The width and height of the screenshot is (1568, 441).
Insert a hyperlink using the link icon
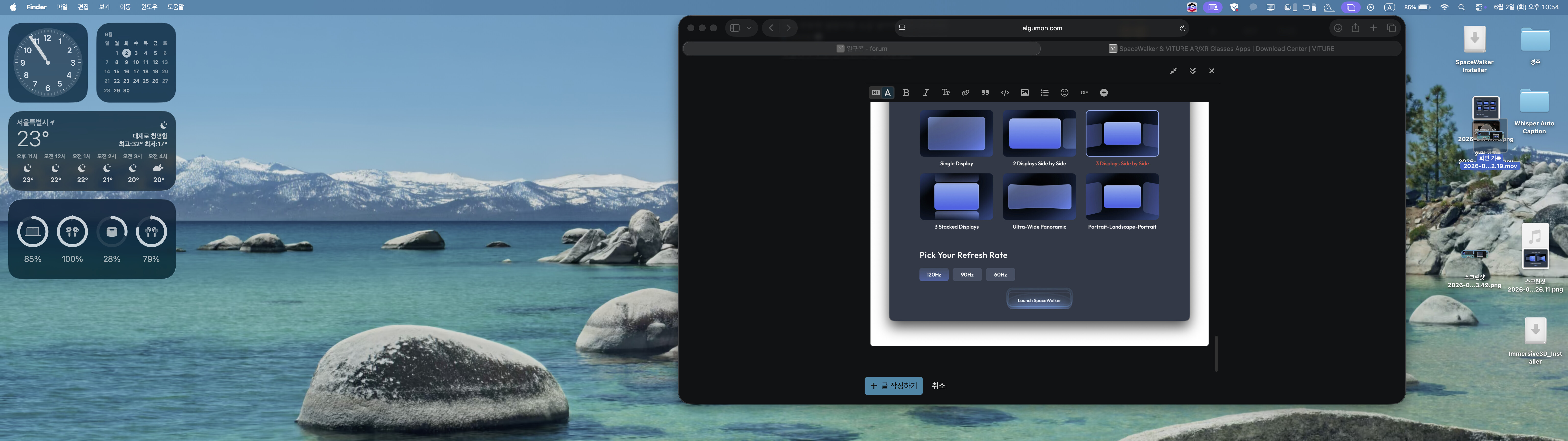pyautogui.click(x=965, y=93)
